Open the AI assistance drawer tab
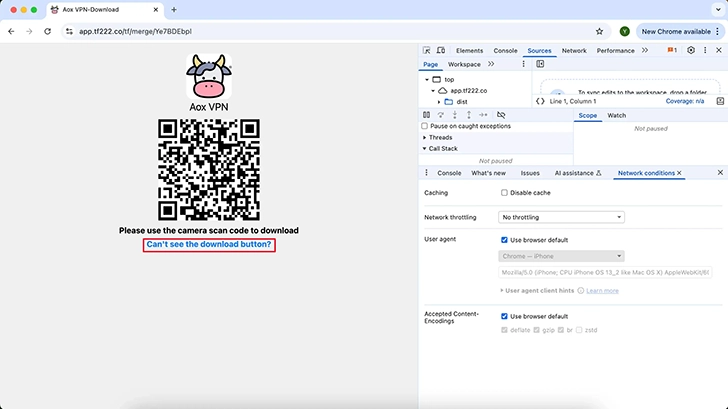The width and height of the screenshot is (728, 409). click(578, 173)
